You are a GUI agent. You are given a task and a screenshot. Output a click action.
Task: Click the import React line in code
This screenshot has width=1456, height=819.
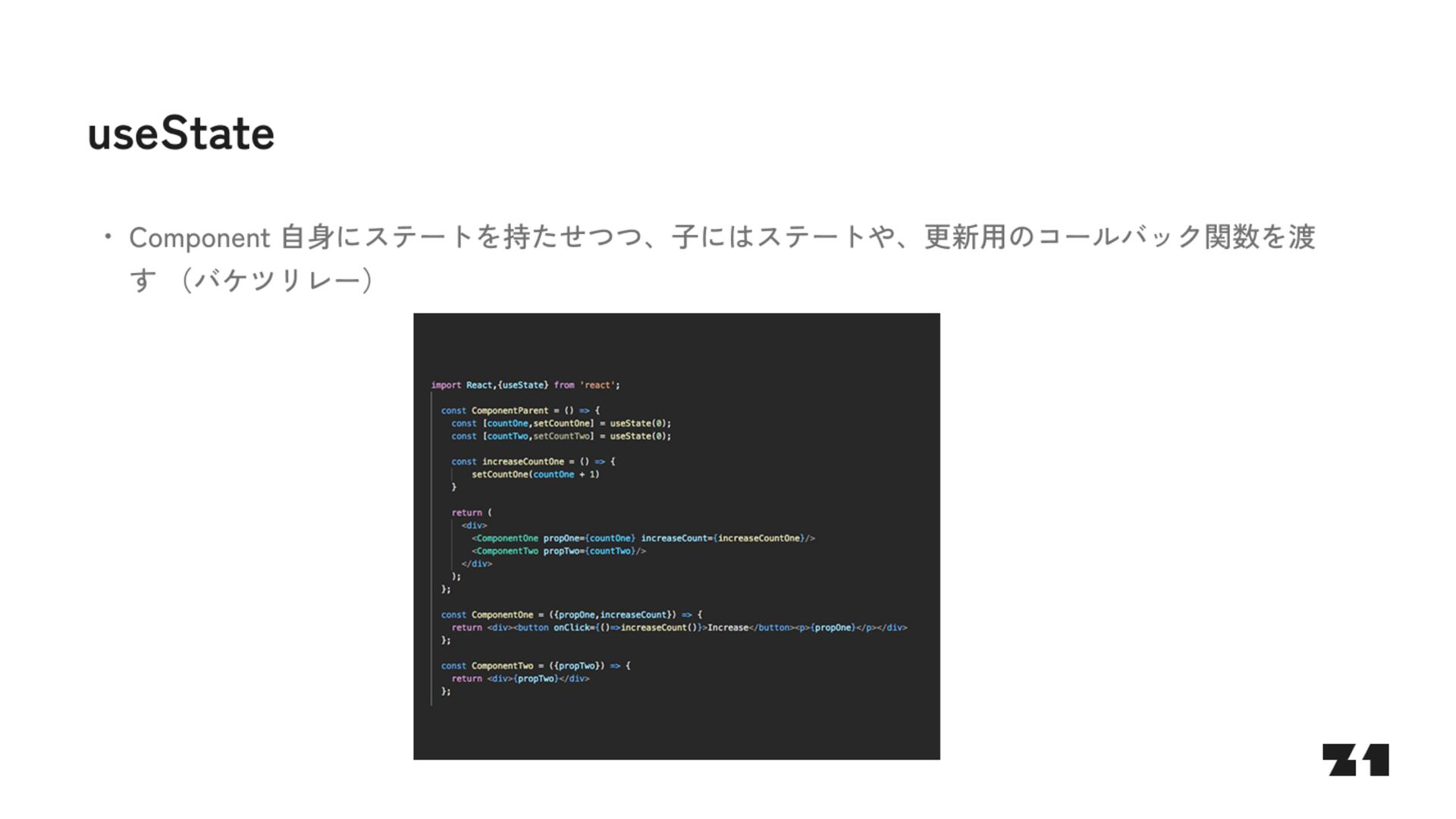(525, 385)
